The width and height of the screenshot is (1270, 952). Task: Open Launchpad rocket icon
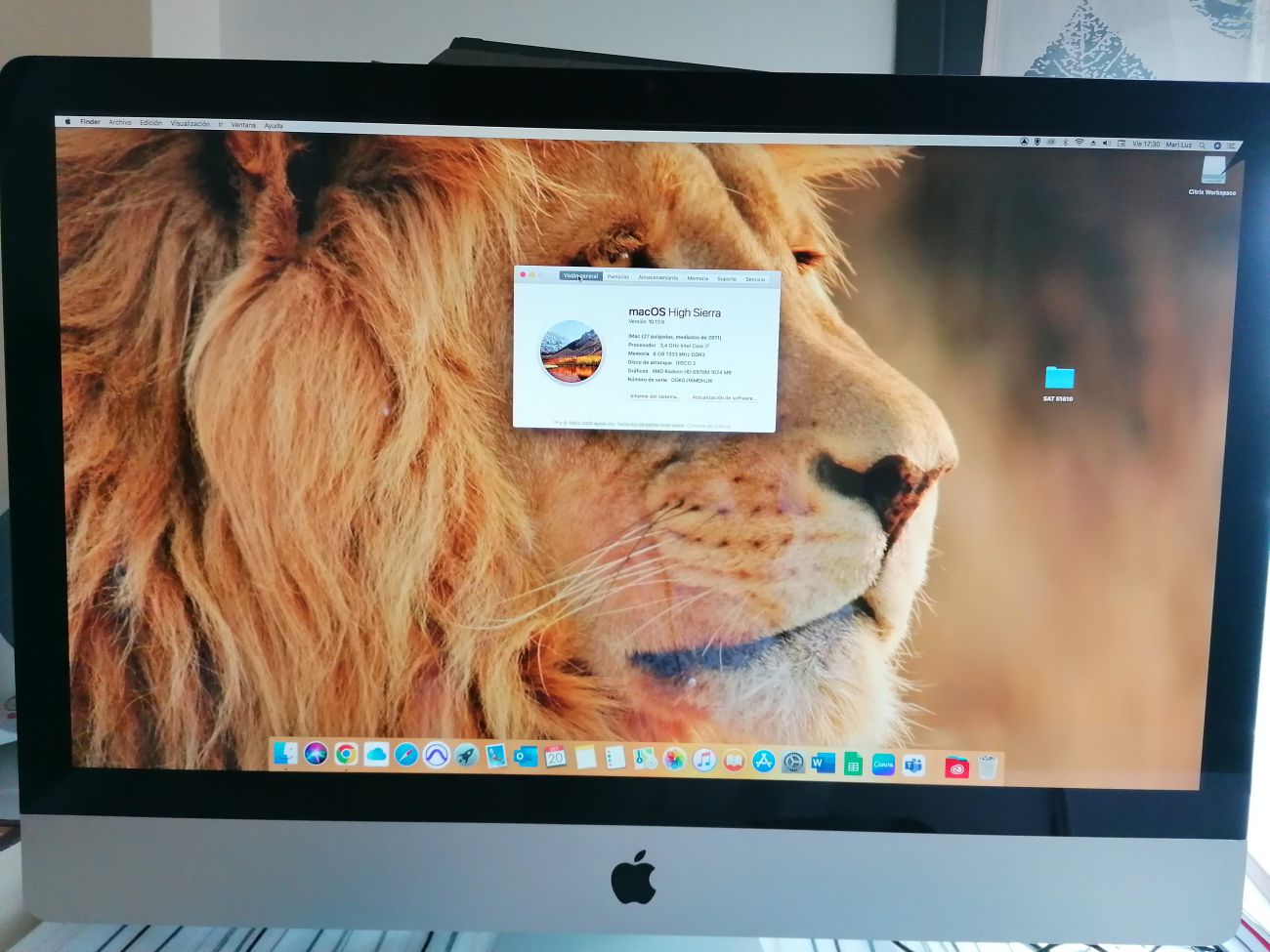[466, 756]
